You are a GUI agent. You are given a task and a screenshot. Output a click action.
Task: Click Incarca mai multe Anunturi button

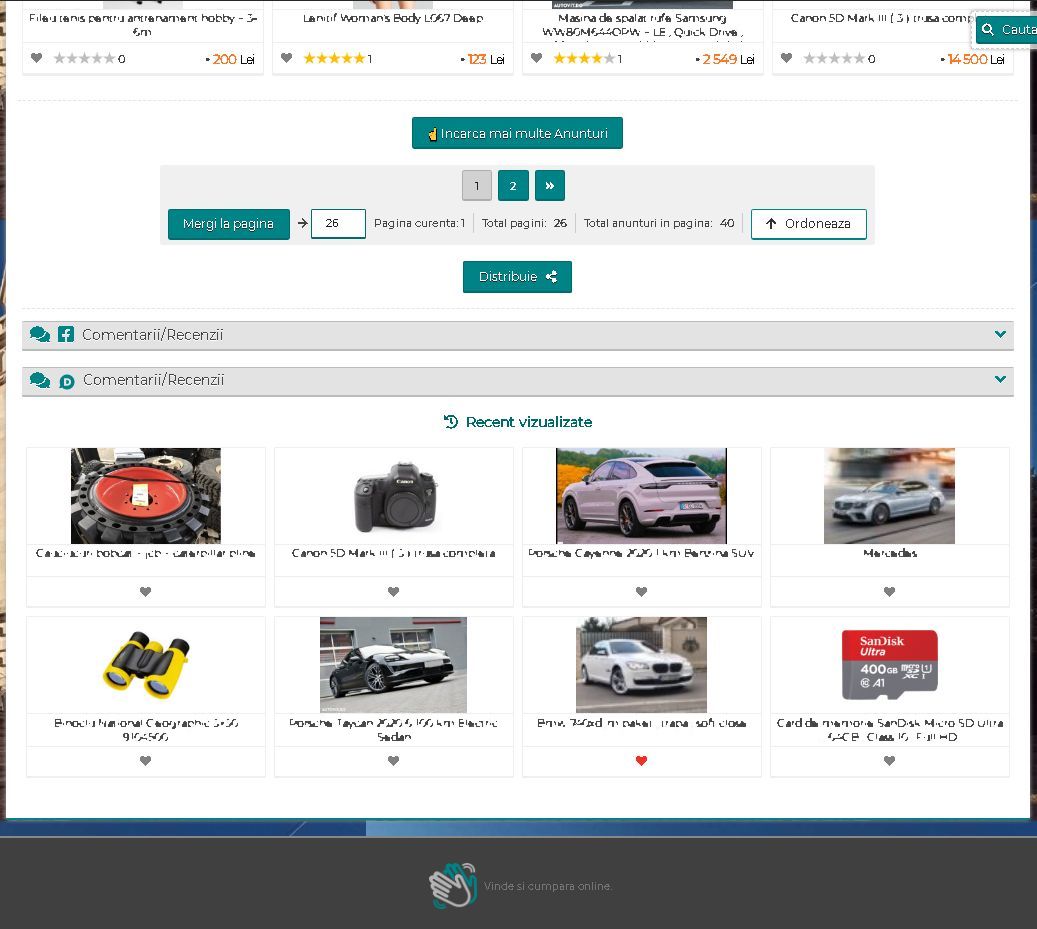(517, 133)
